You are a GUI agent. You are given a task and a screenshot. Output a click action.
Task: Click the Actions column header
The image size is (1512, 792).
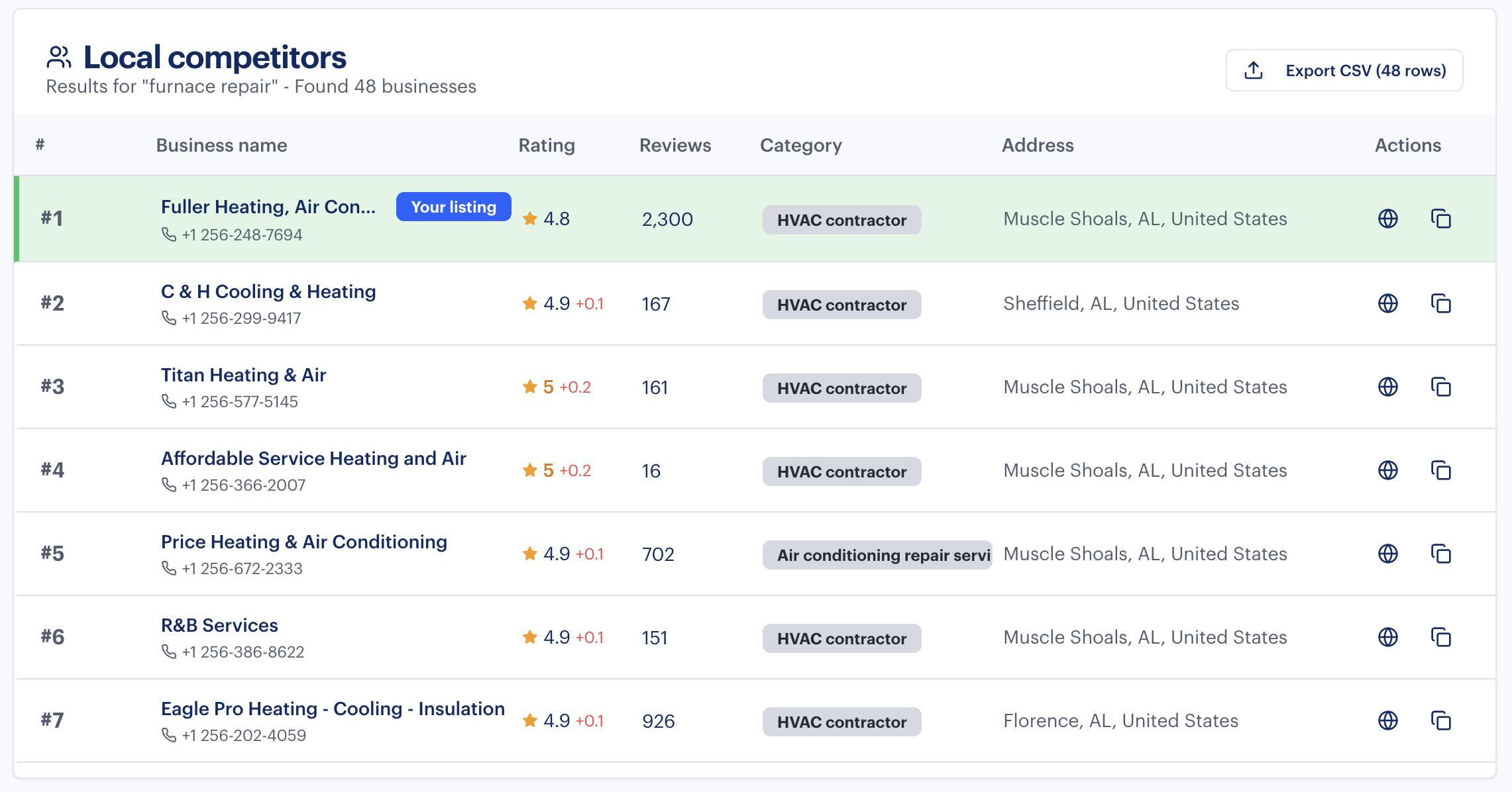coord(1408,145)
